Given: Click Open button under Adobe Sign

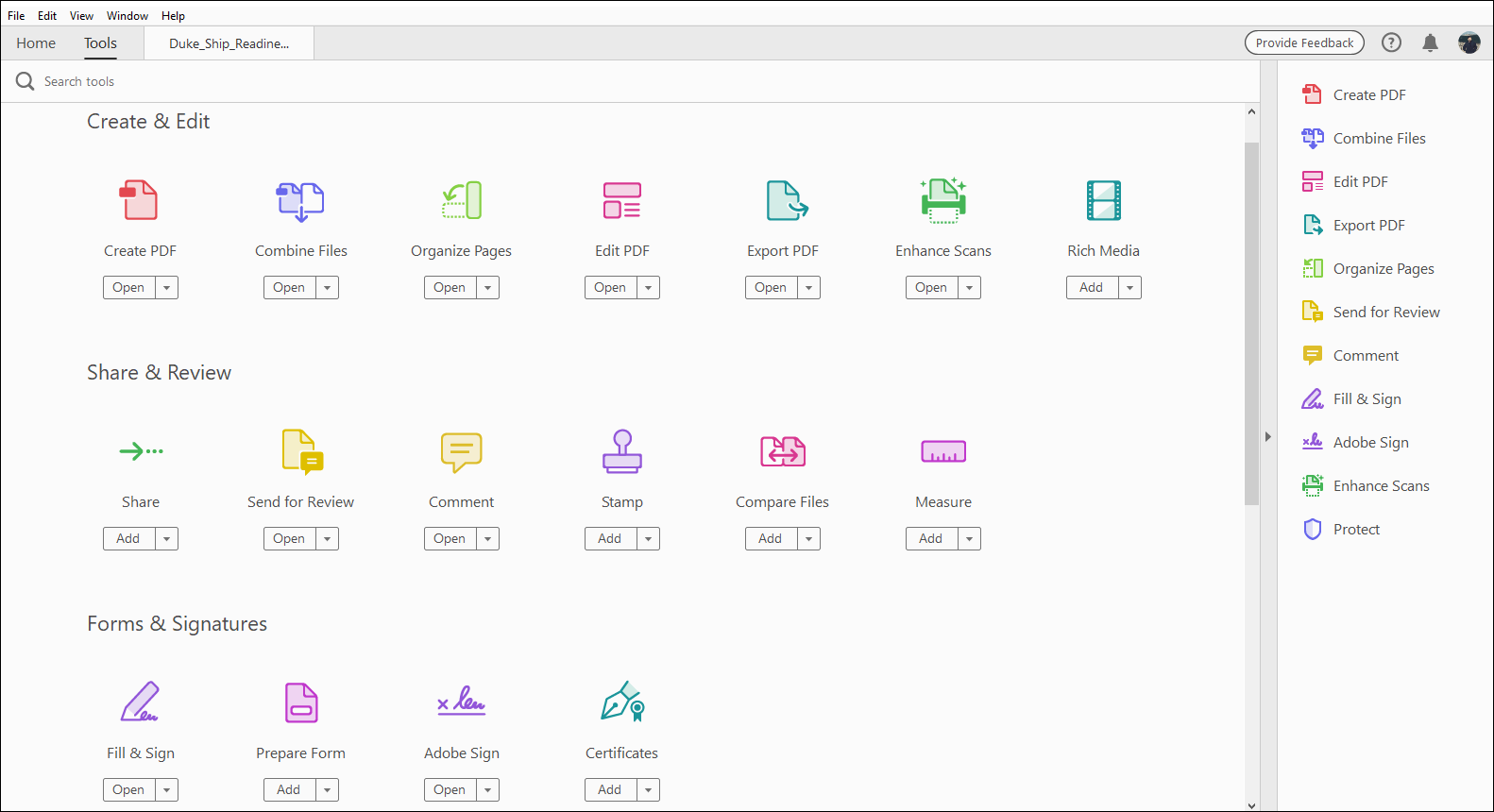Looking at the screenshot, I should pyautogui.click(x=450, y=790).
